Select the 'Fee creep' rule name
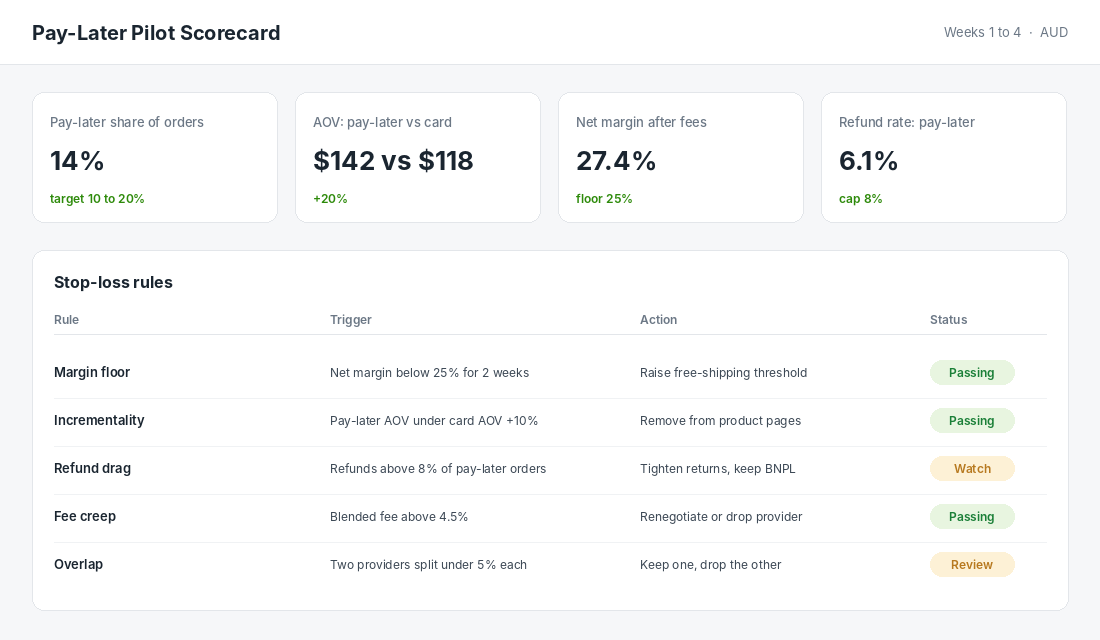Image resolution: width=1100 pixels, height=640 pixels. point(85,516)
